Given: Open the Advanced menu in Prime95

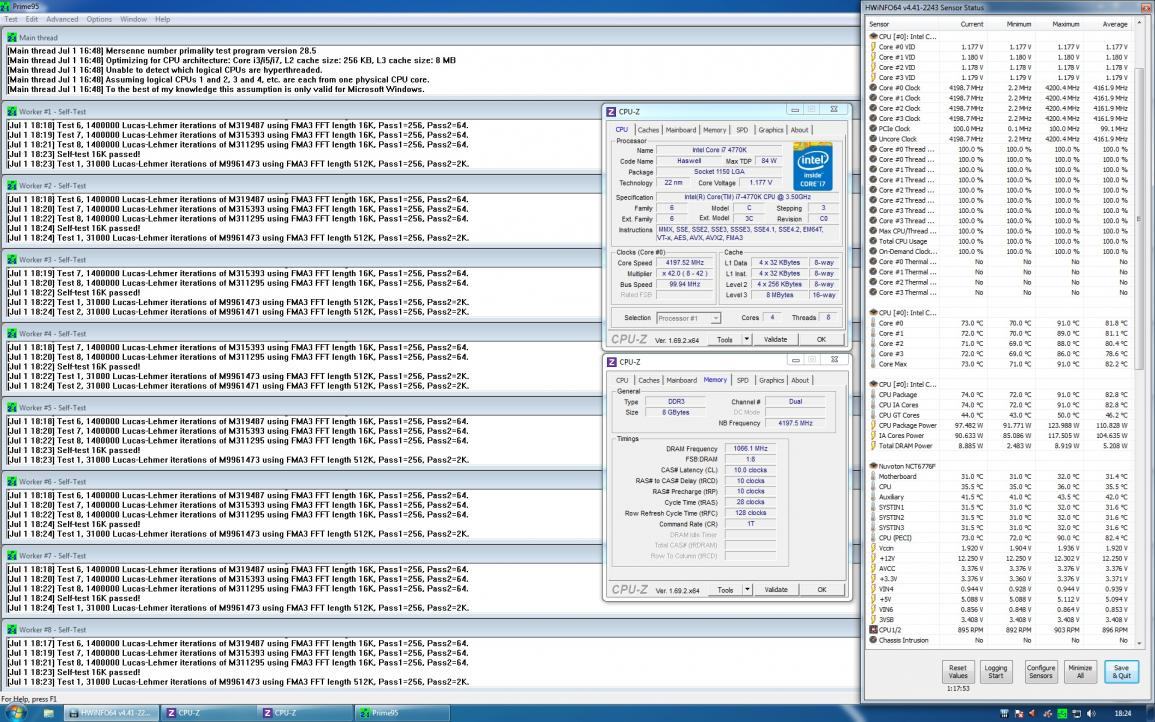Looking at the screenshot, I should point(62,19).
